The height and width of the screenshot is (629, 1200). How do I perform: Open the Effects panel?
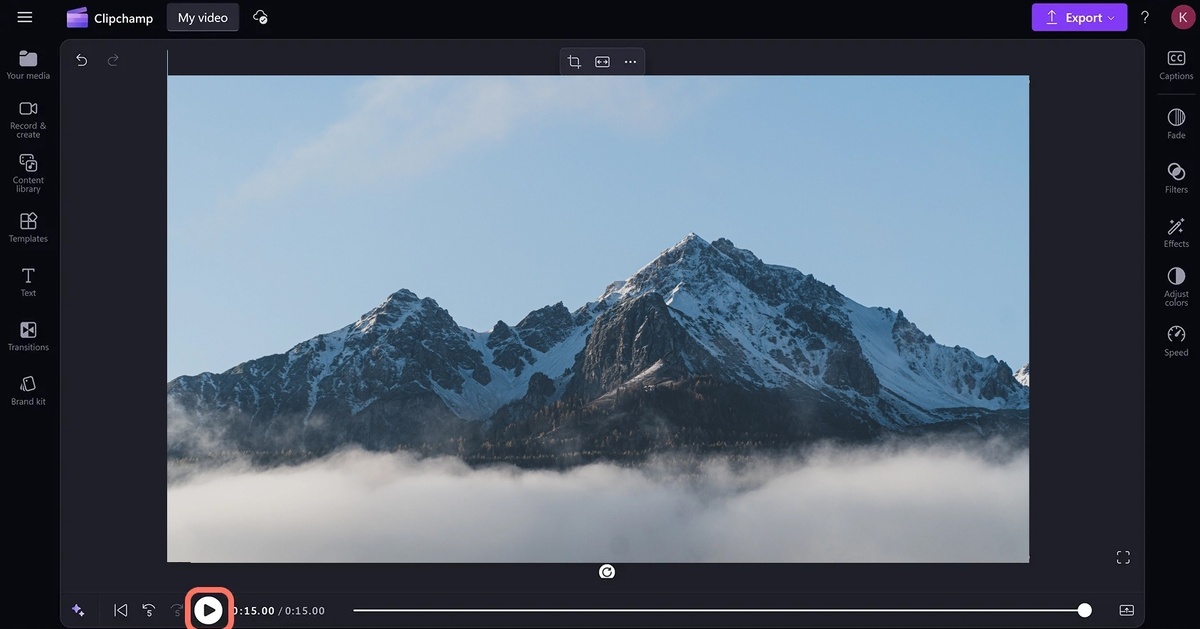pyautogui.click(x=1176, y=232)
